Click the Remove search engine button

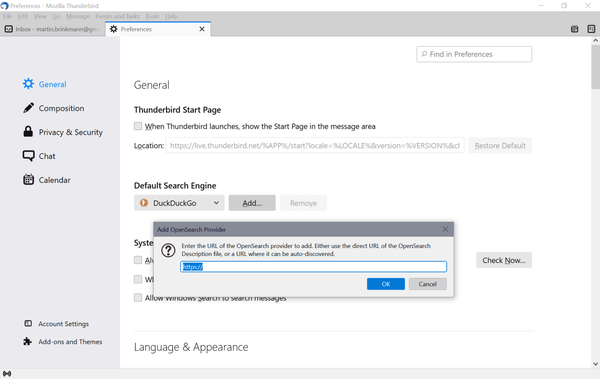click(303, 203)
